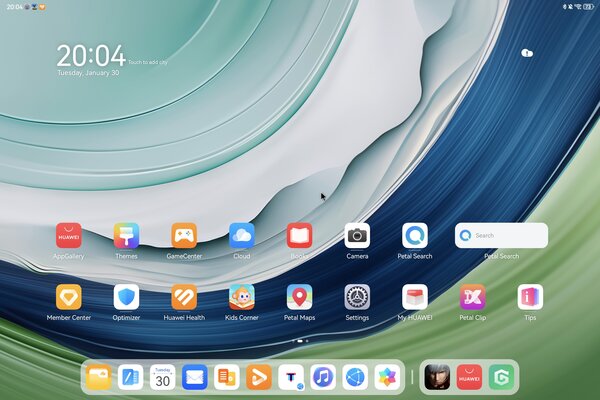Launch Petal Maps
The width and height of the screenshot is (600, 400).
300,297
